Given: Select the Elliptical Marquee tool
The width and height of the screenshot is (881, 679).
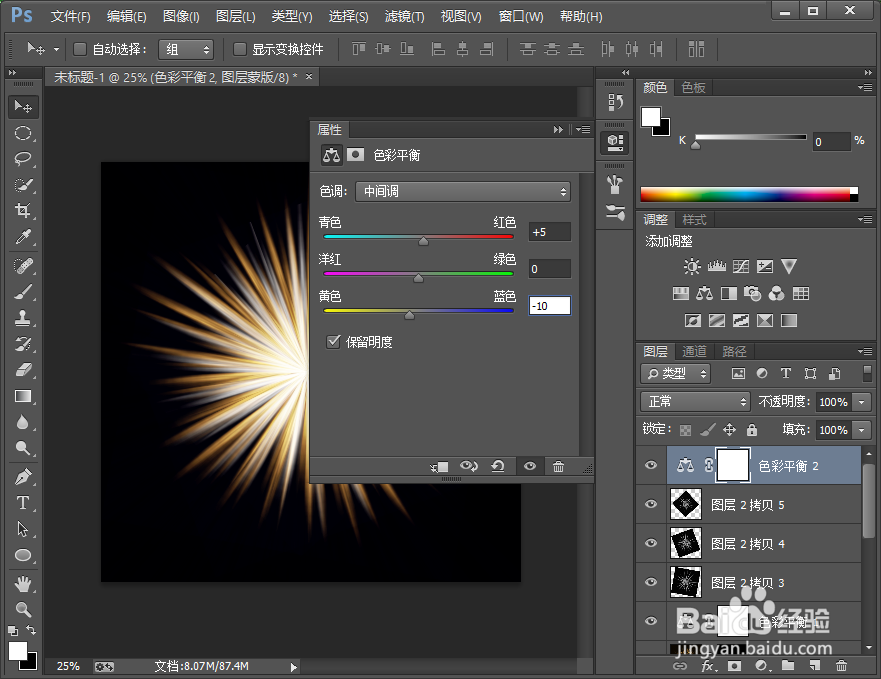Looking at the screenshot, I should (x=23, y=133).
